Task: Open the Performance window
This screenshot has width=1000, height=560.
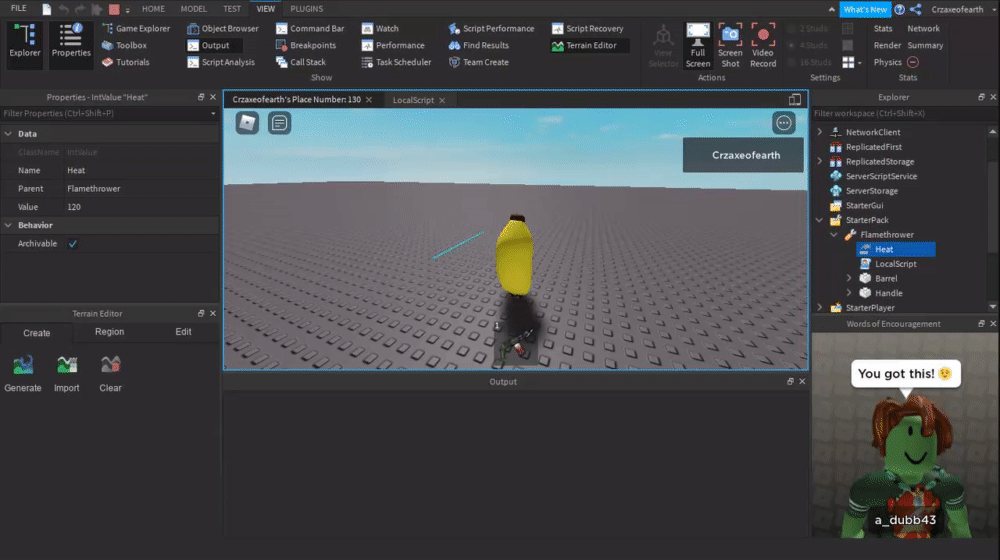Action: [x=393, y=45]
